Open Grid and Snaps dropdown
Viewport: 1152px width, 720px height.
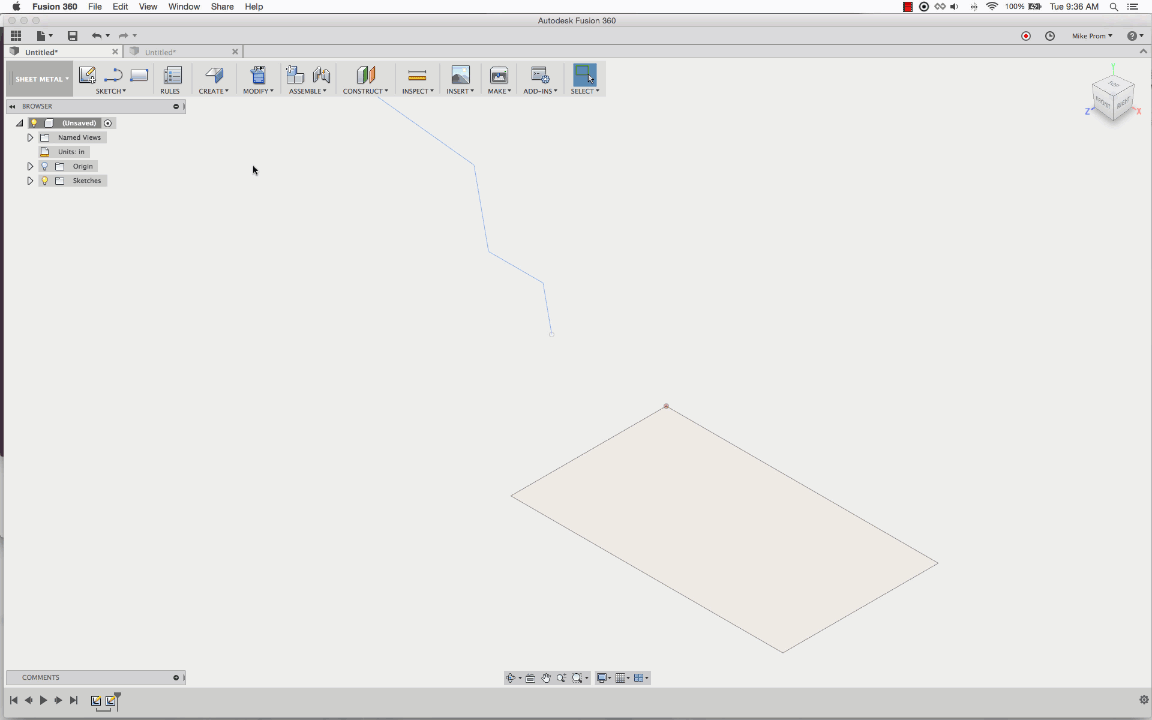(622, 678)
